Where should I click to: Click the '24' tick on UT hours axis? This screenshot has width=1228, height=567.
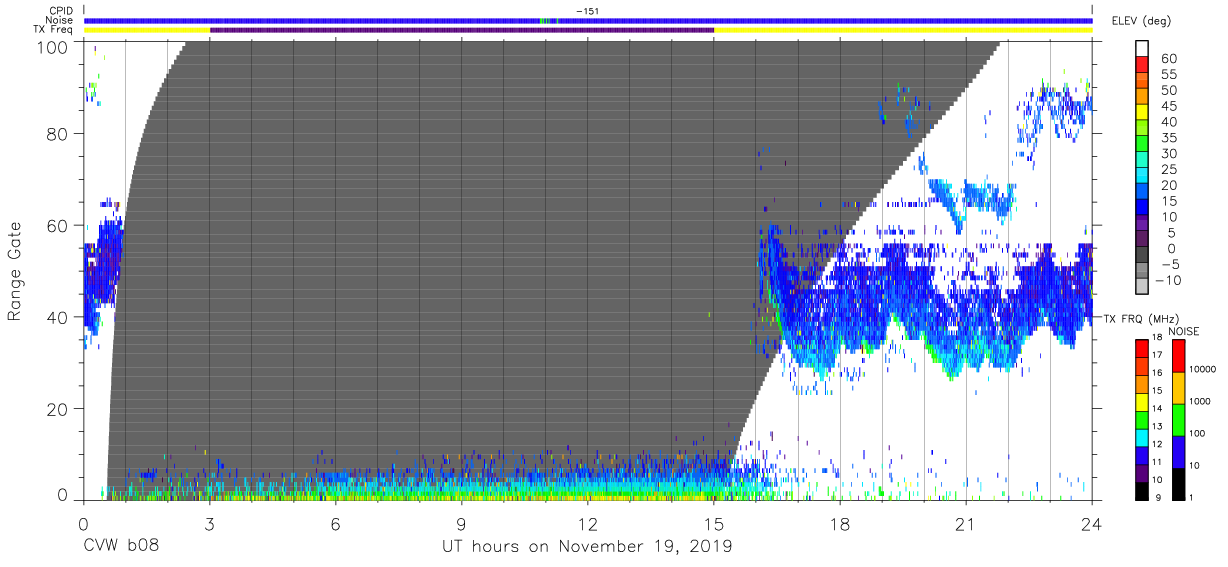(1091, 522)
